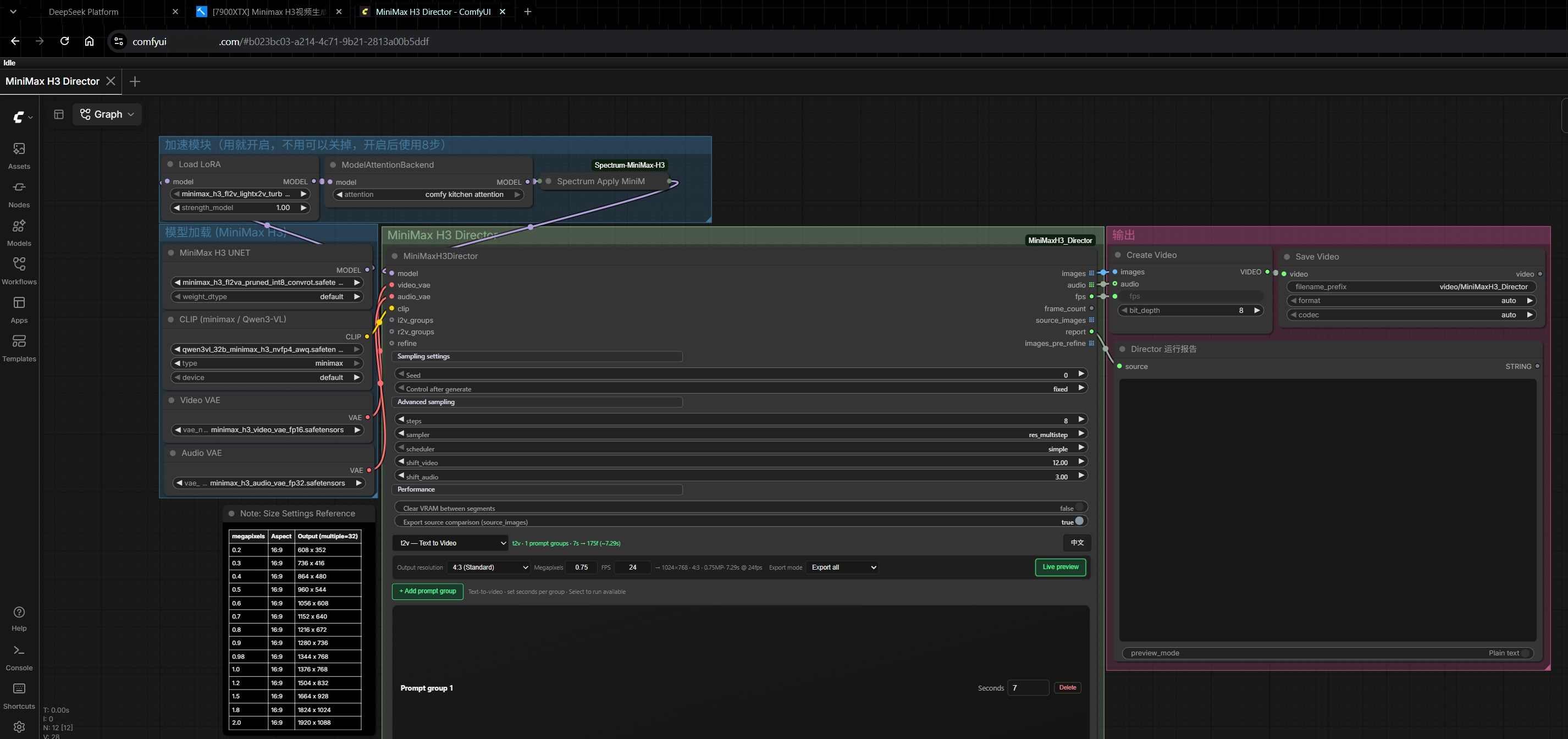Toggle the panel layout icon beside Graph

tap(58, 114)
